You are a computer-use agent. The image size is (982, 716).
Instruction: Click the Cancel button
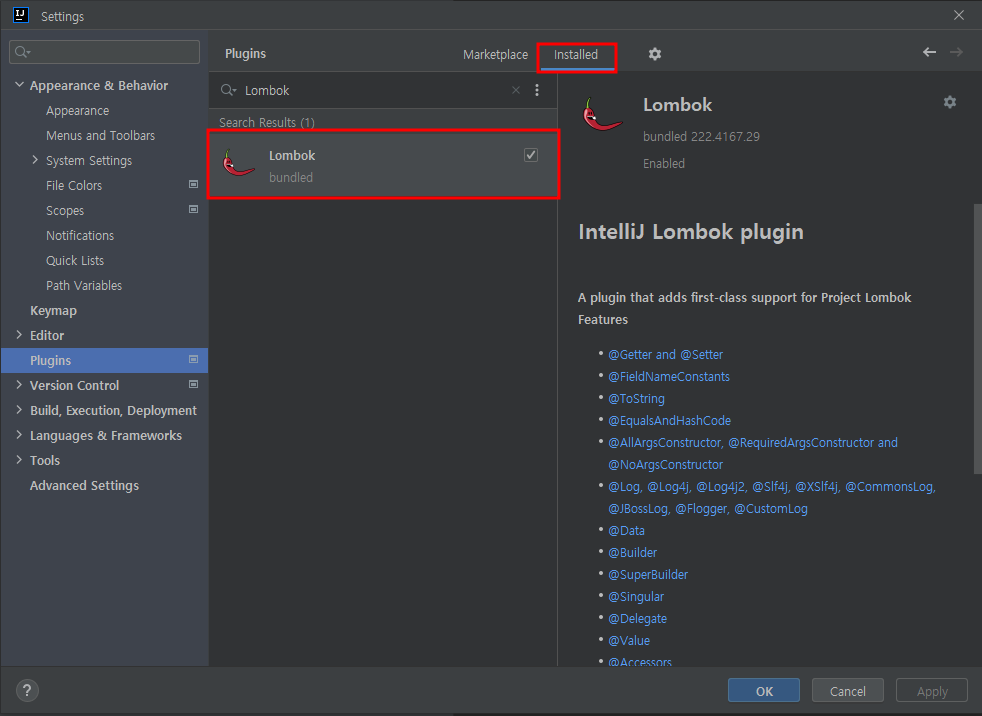tap(847, 691)
